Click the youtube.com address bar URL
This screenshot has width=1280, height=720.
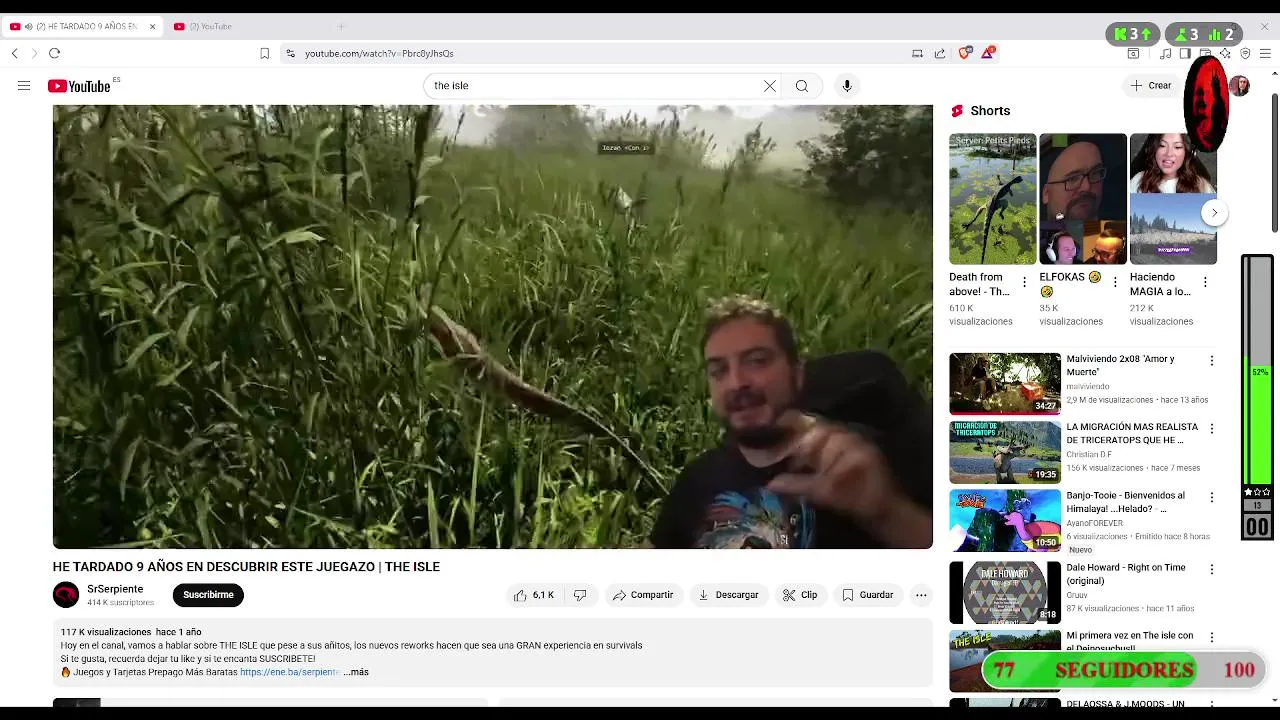(379, 54)
